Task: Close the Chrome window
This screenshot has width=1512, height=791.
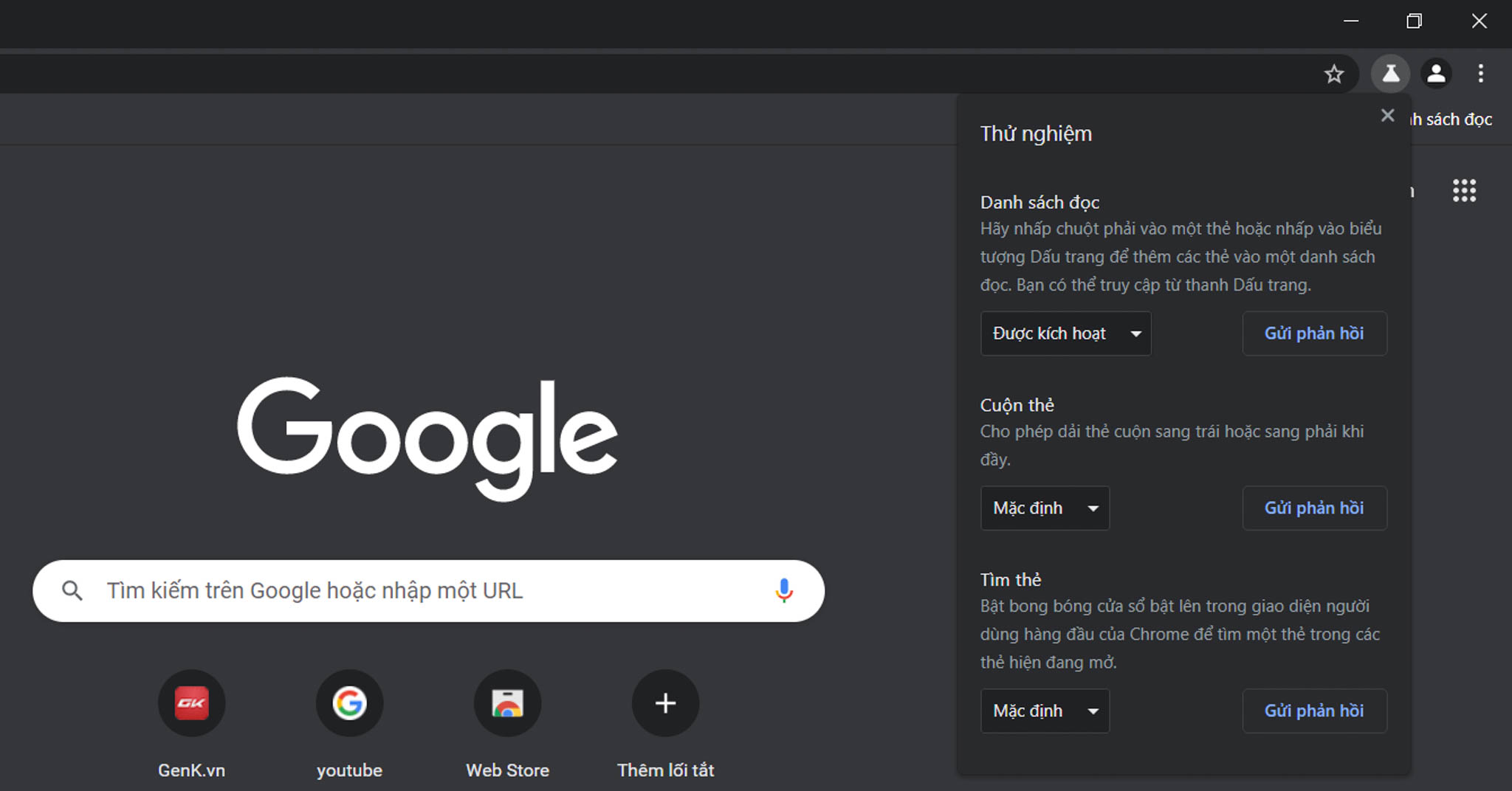Action: [x=1479, y=21]
